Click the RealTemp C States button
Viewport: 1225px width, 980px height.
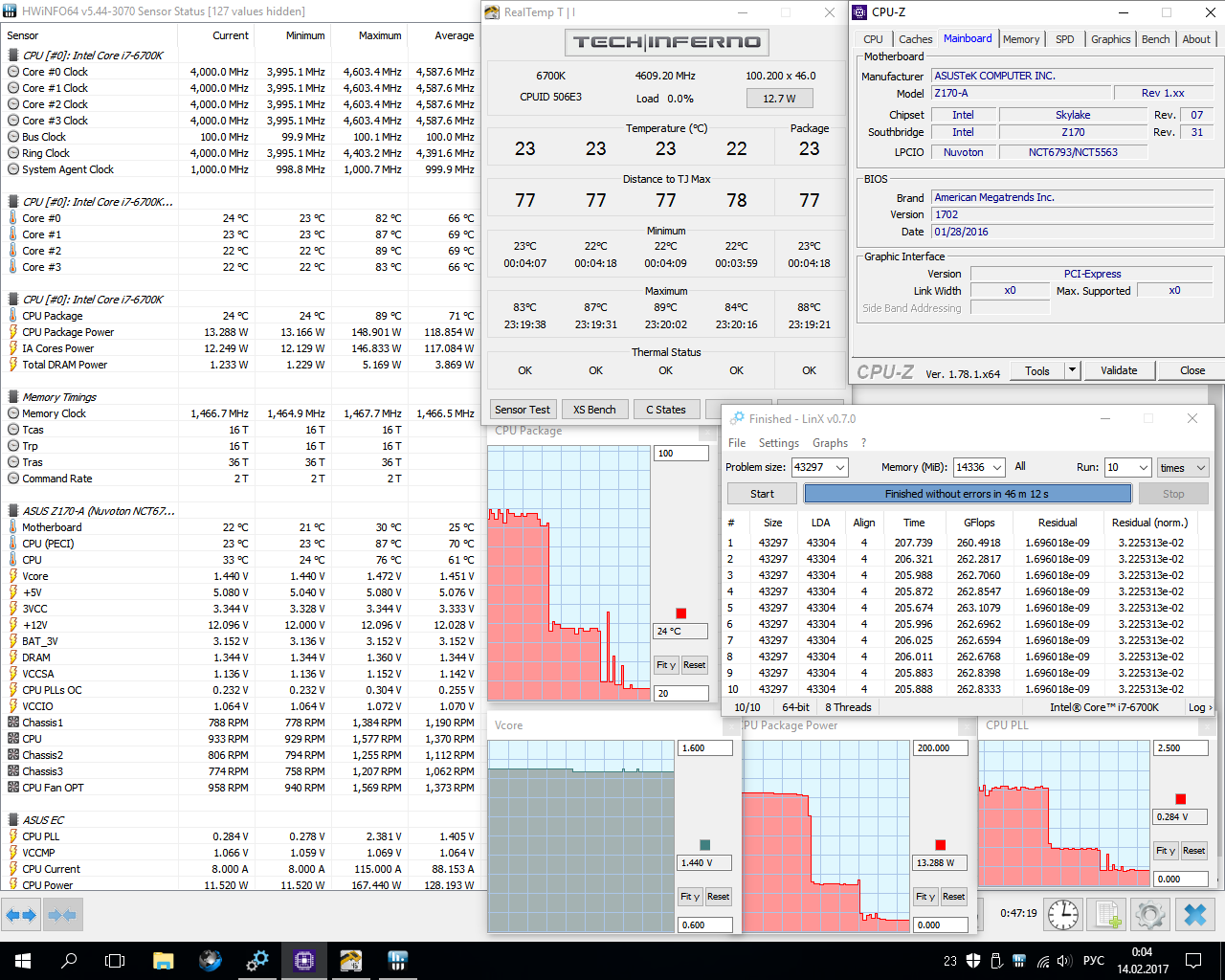[666, 410]
